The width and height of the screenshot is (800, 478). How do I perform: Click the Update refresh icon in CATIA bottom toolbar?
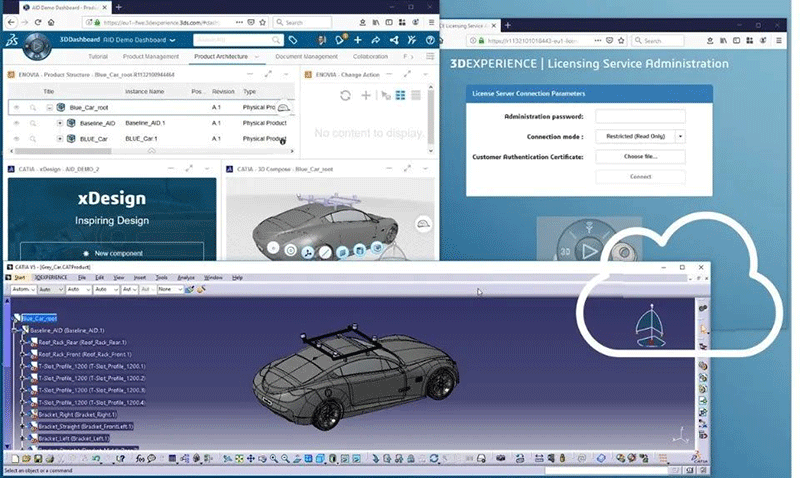(x=434, y=459)
